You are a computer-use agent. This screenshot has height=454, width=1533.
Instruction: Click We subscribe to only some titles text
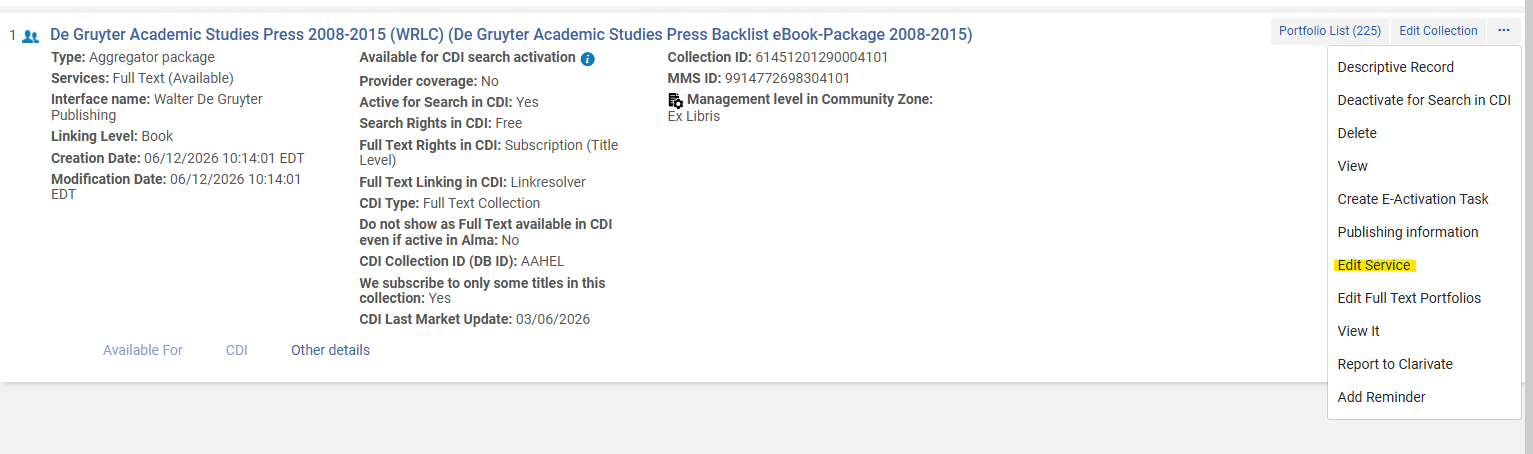point(483,290)
